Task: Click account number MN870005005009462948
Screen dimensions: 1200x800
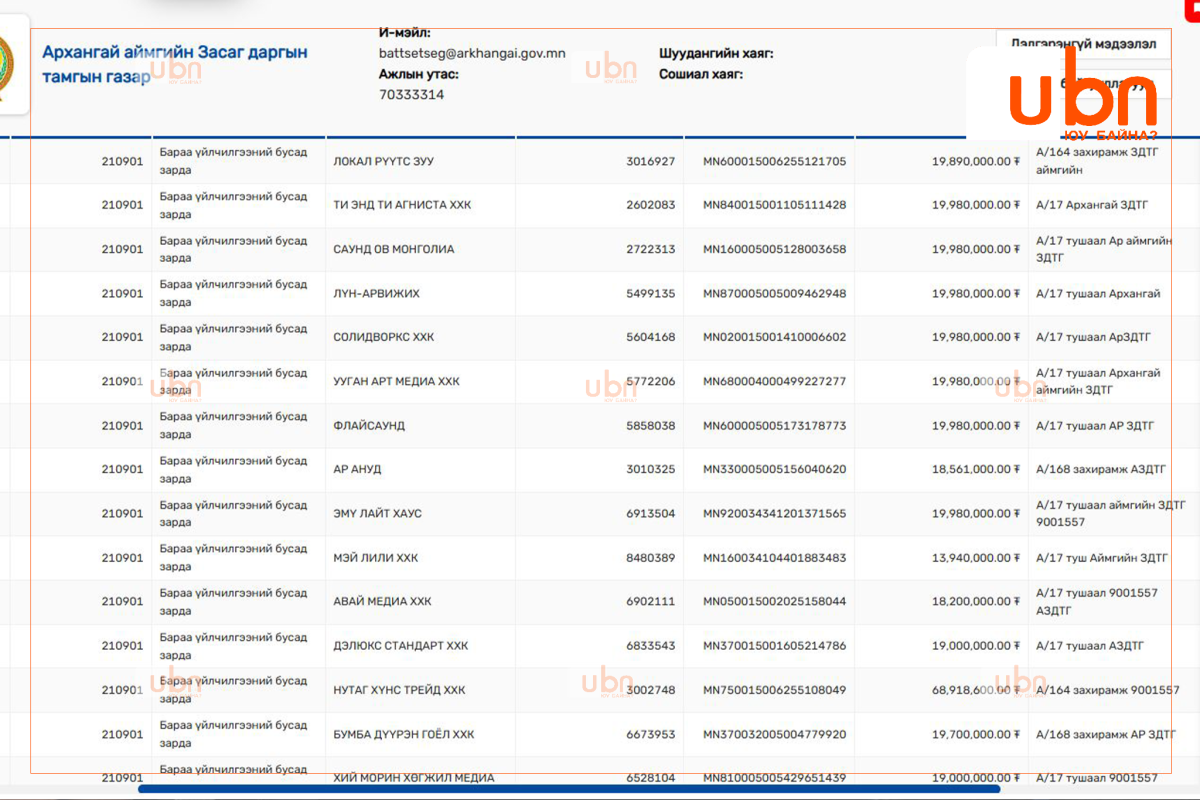Action: [775, 293]
